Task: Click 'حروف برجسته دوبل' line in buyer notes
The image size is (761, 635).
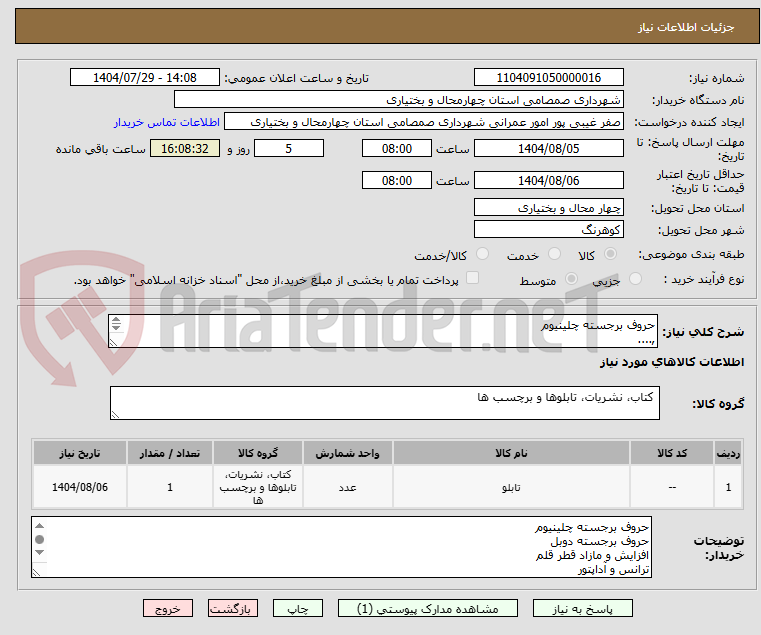Action: point(599,541)
